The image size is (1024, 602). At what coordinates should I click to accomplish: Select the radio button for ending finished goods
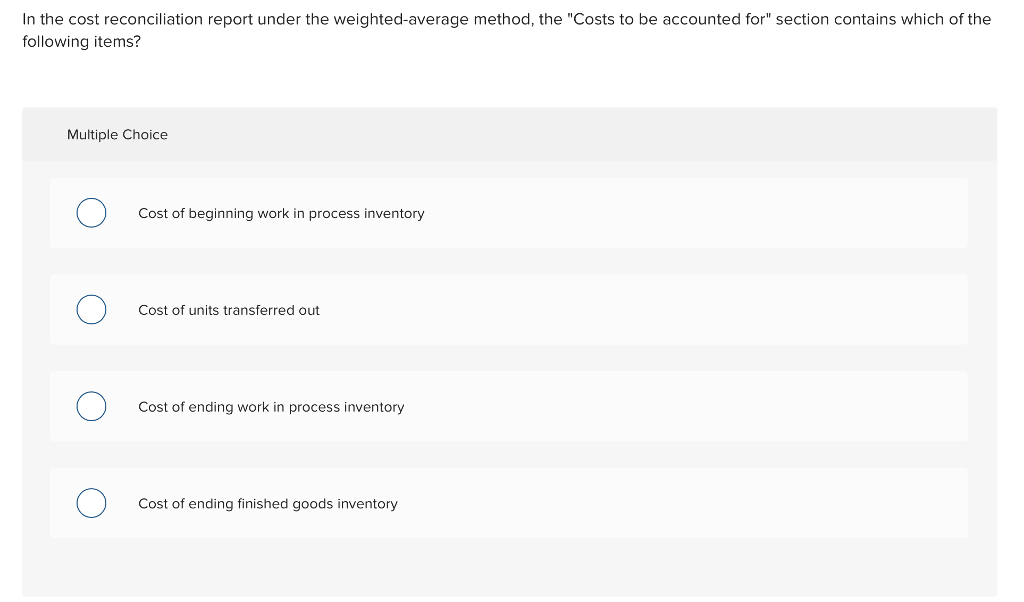(91, 503)
